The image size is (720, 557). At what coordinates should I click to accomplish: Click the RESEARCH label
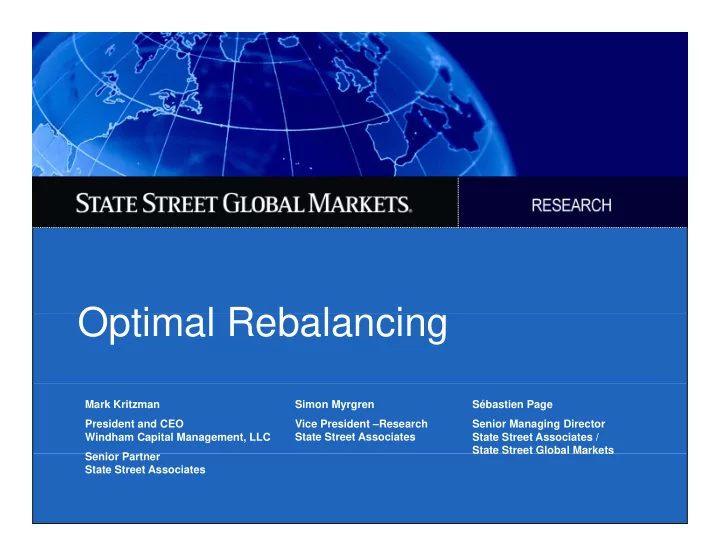tap(571, 205)
